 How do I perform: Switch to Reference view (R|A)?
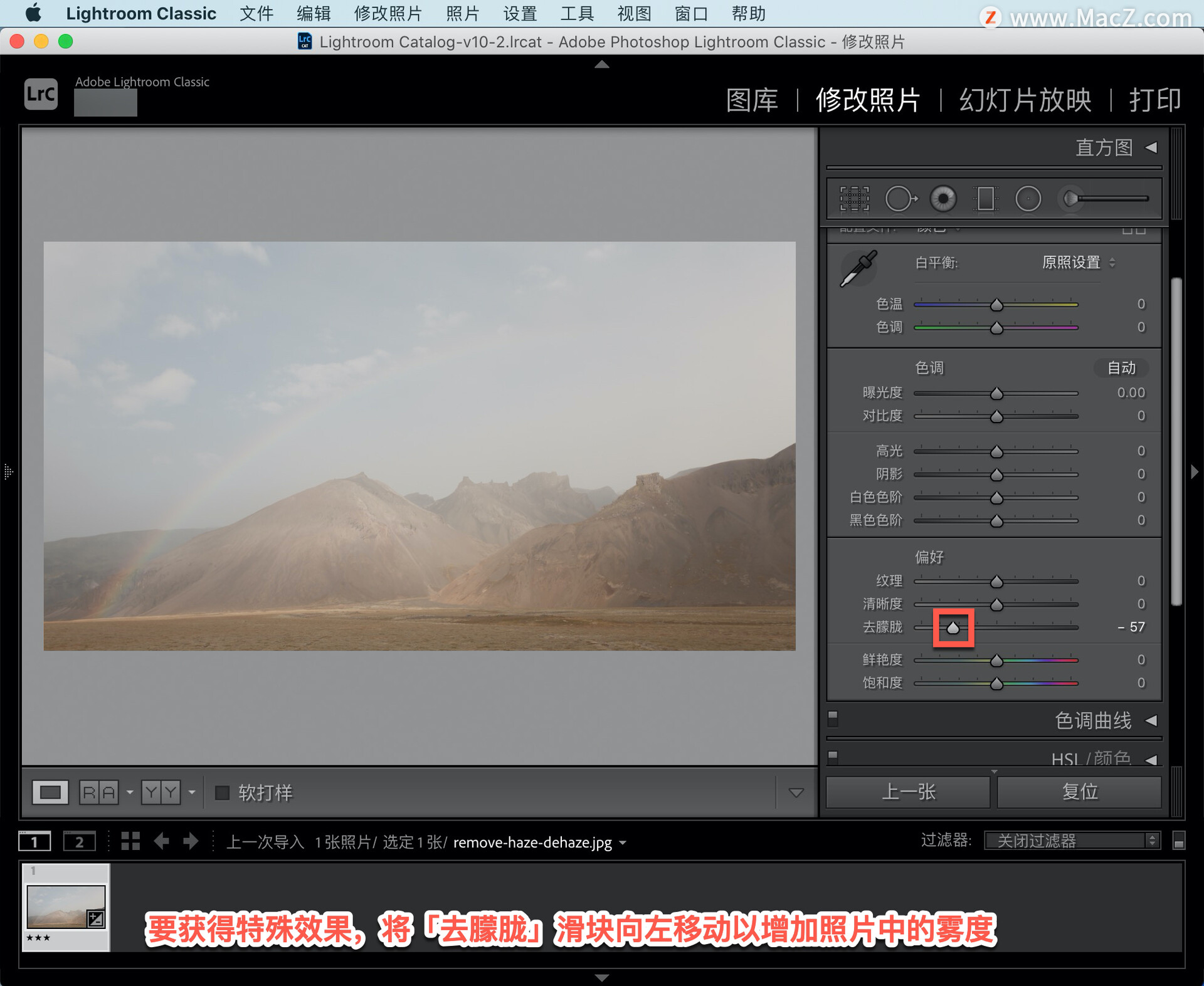pos(98,792)
